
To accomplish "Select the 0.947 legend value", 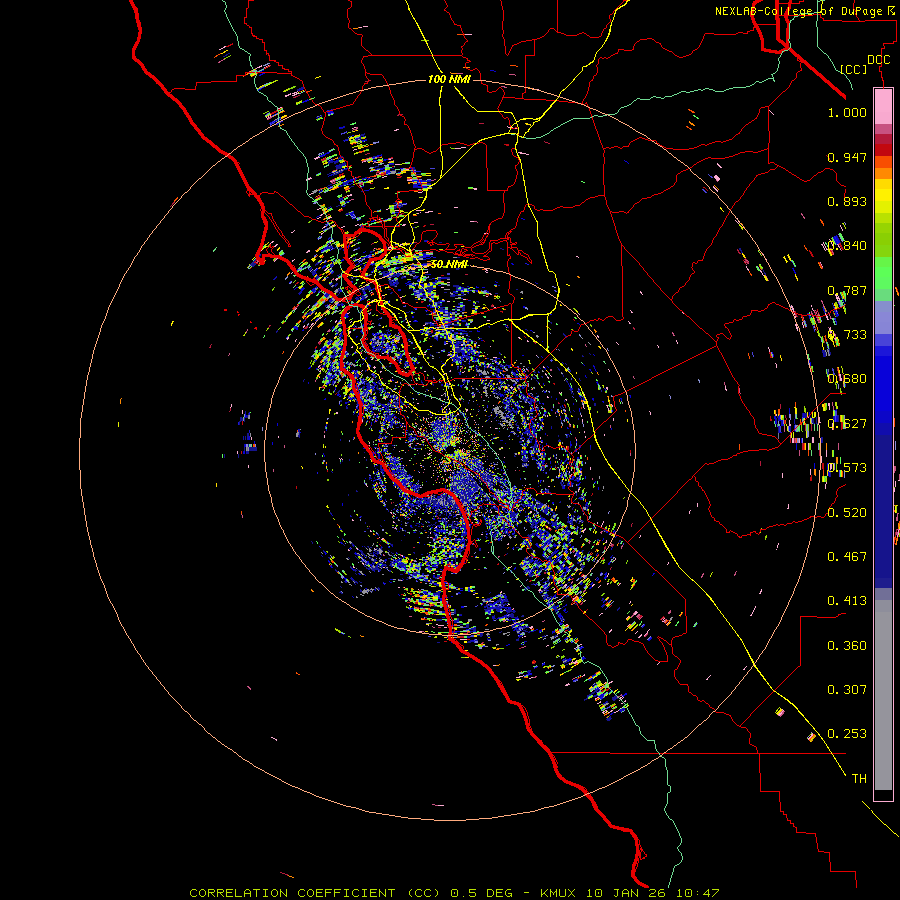I will pyautogui.click(x=847, y=157).
